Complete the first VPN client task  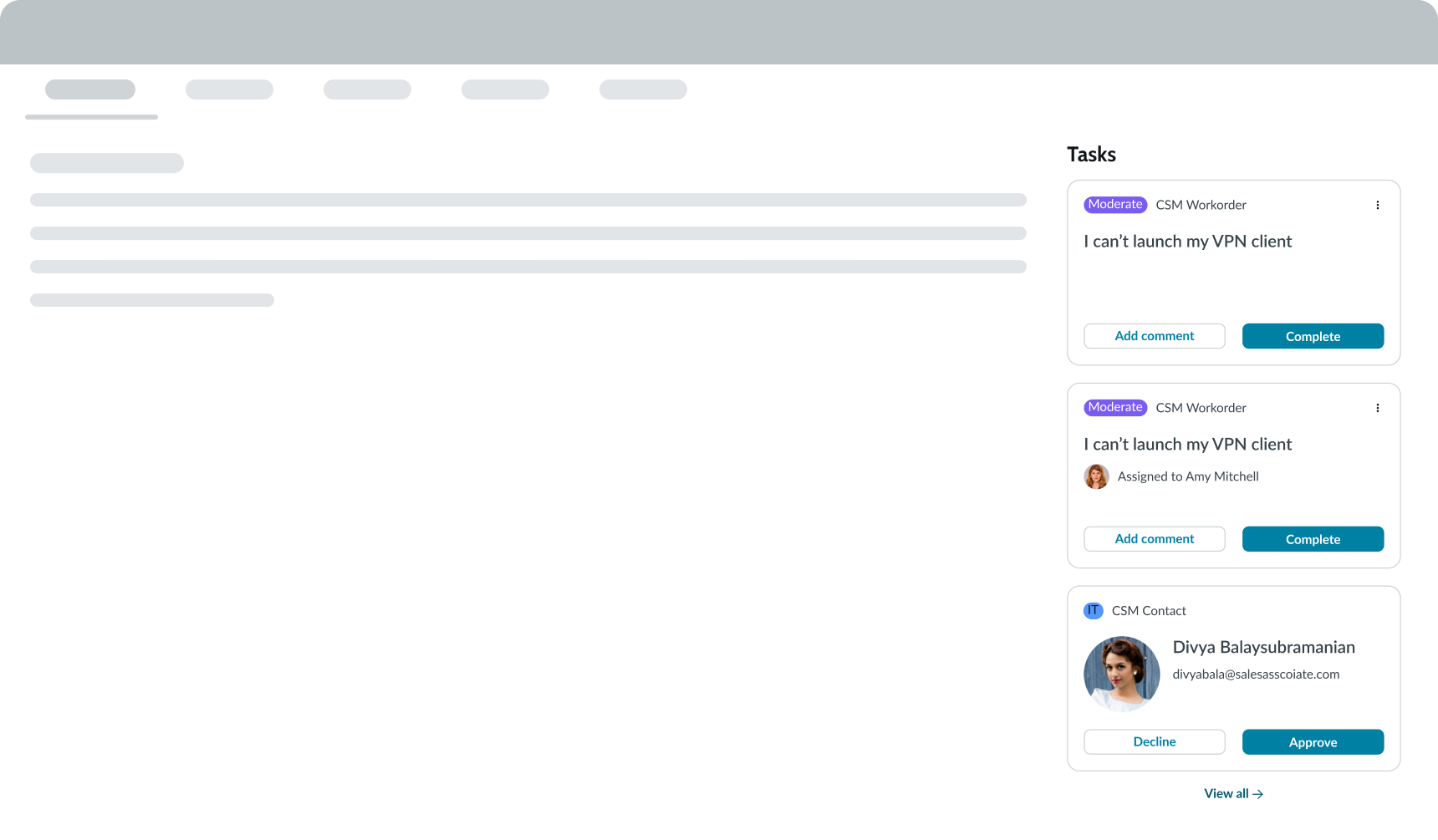(x=1313, y=336)
